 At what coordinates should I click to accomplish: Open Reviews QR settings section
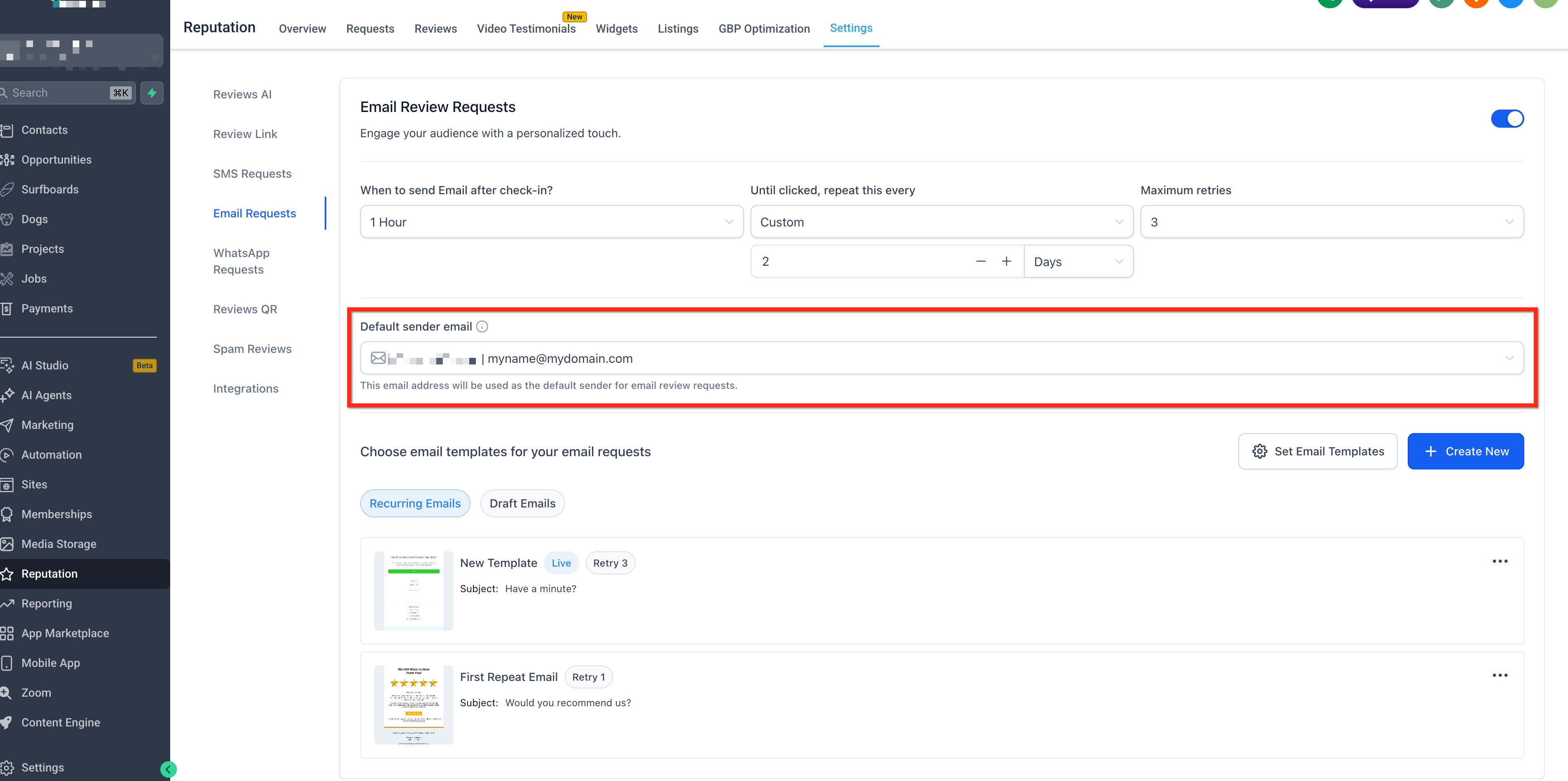click(x=245, y=309)
